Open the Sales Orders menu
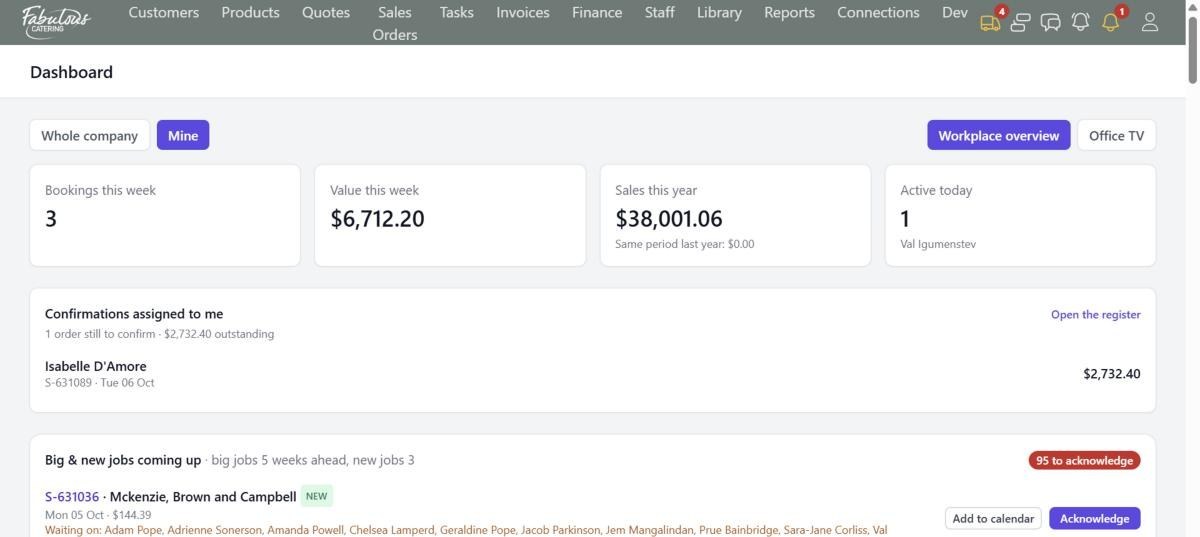1200x537 pixels. pyautogui.click(x=395, y=23)
